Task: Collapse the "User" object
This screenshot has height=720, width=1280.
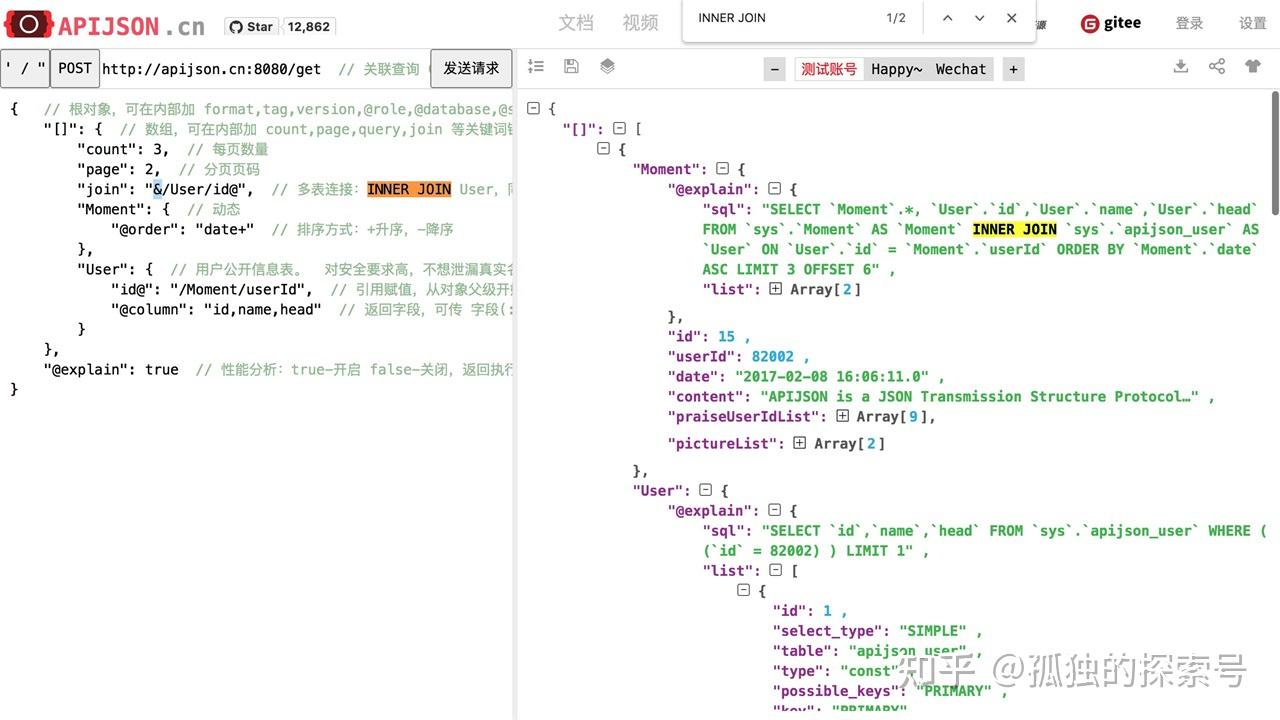Action: click(705, 490)
